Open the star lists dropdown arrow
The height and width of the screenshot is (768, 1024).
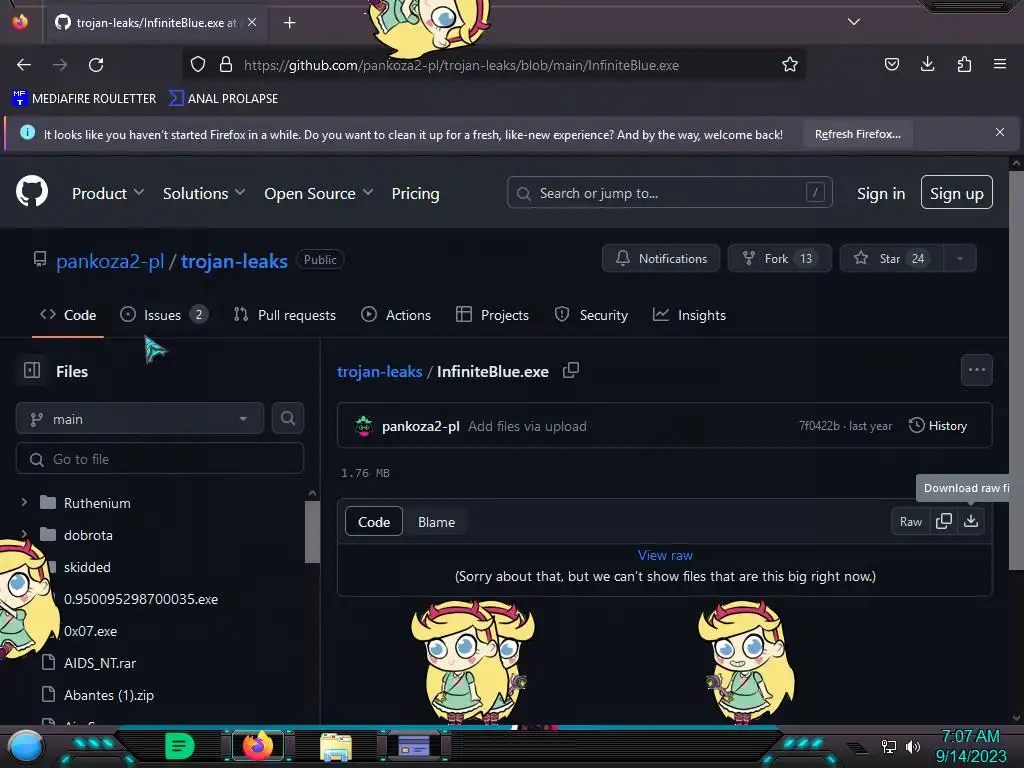[960, 259]
